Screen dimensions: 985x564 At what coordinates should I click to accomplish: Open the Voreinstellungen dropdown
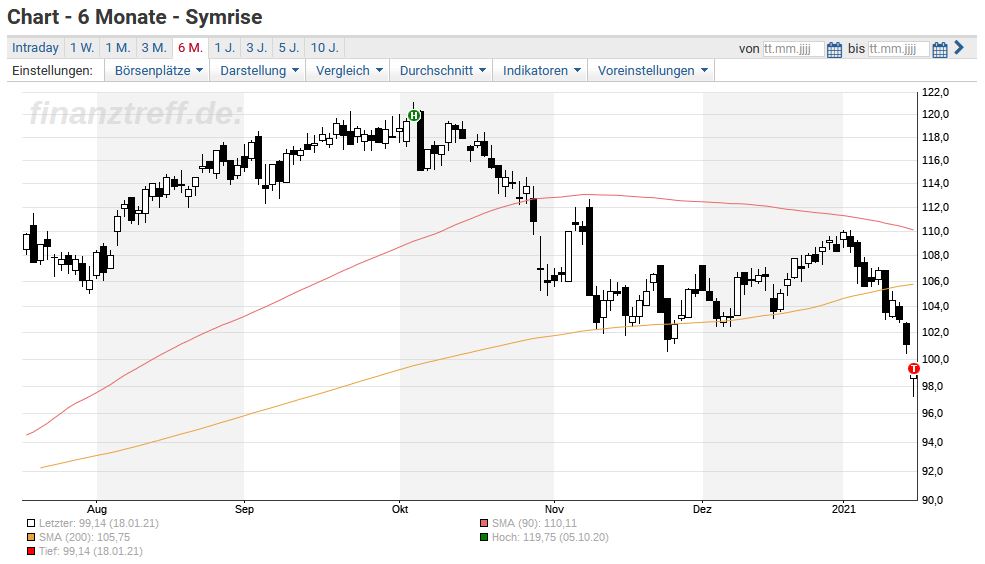click(652, 70)
